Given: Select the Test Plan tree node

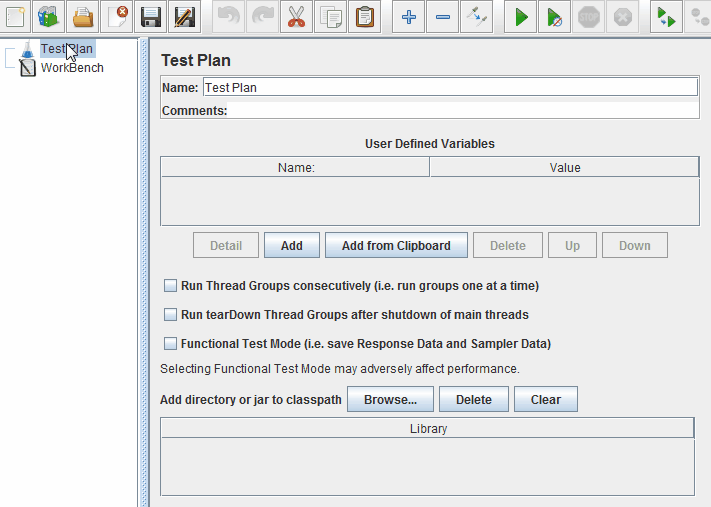Looking at the screenshot, I should [66, 49].
